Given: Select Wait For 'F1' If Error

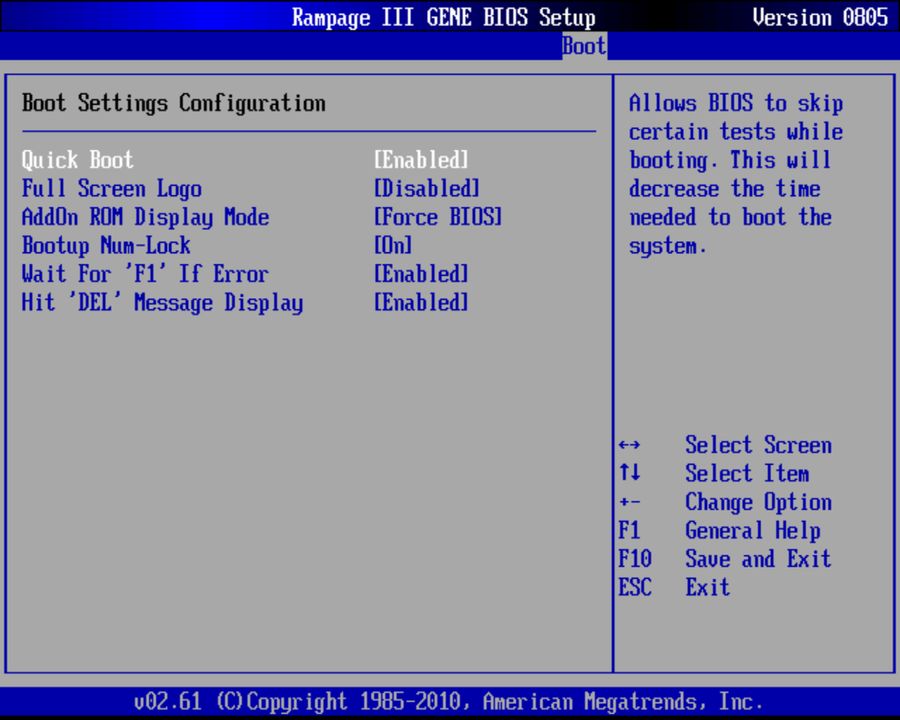Looking at the screenshot, I should 145,274.
